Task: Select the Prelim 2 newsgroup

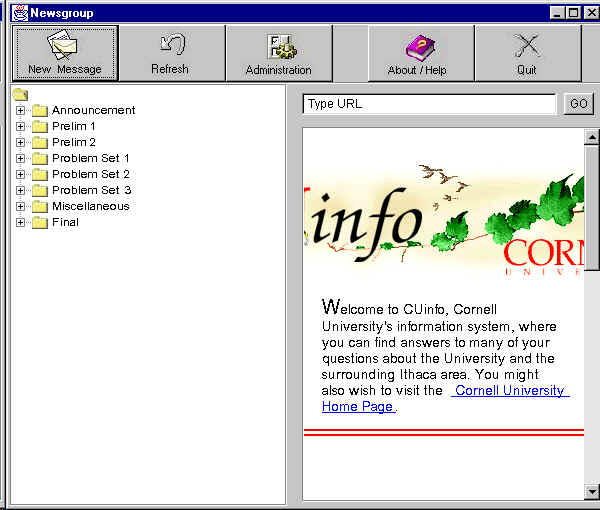Action: click(x=73, y=142)
